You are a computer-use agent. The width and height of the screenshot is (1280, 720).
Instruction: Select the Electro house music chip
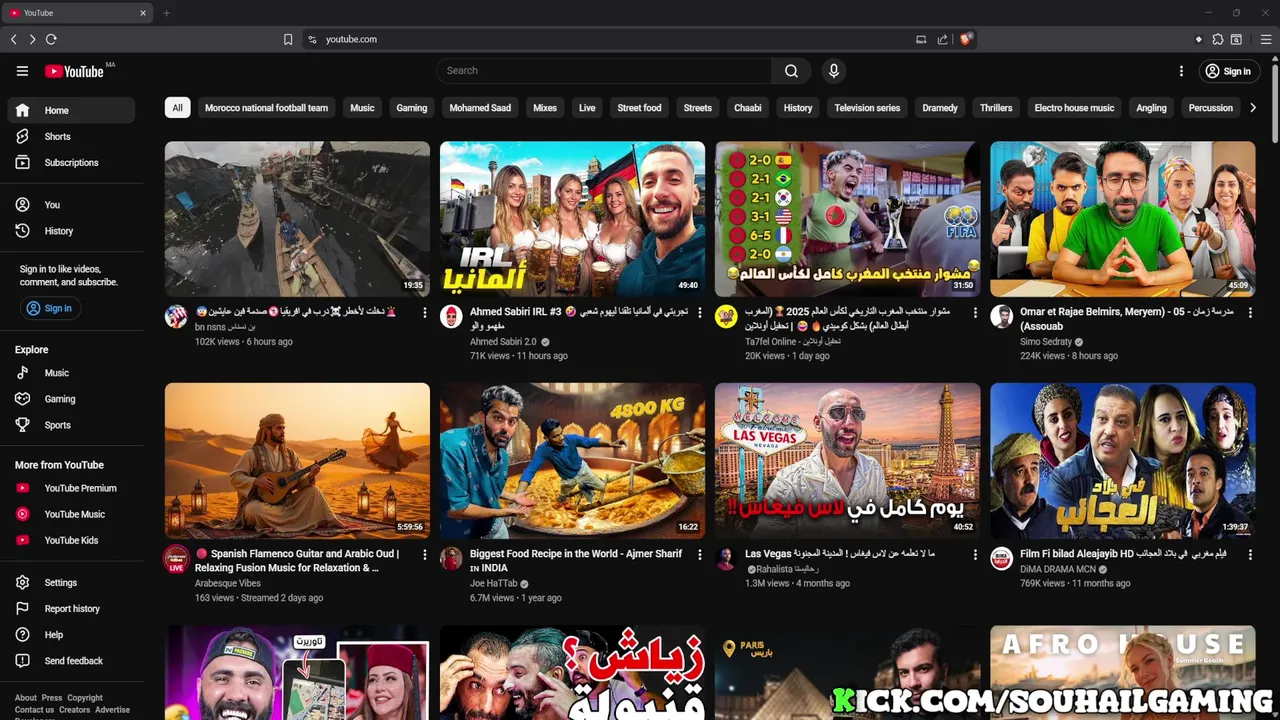[x=1074, y=108]
